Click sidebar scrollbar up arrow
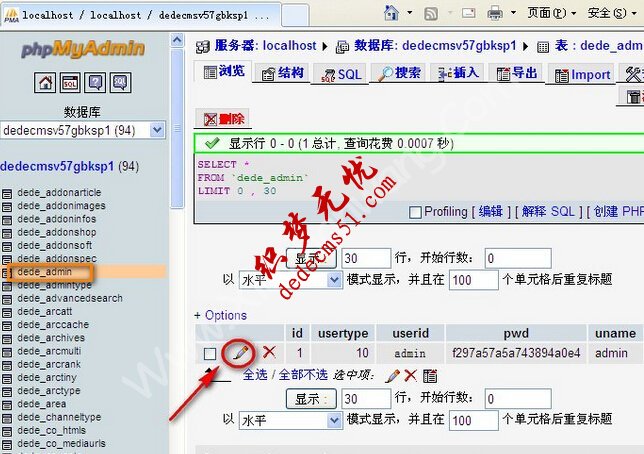644x454 pixels. 177,40
